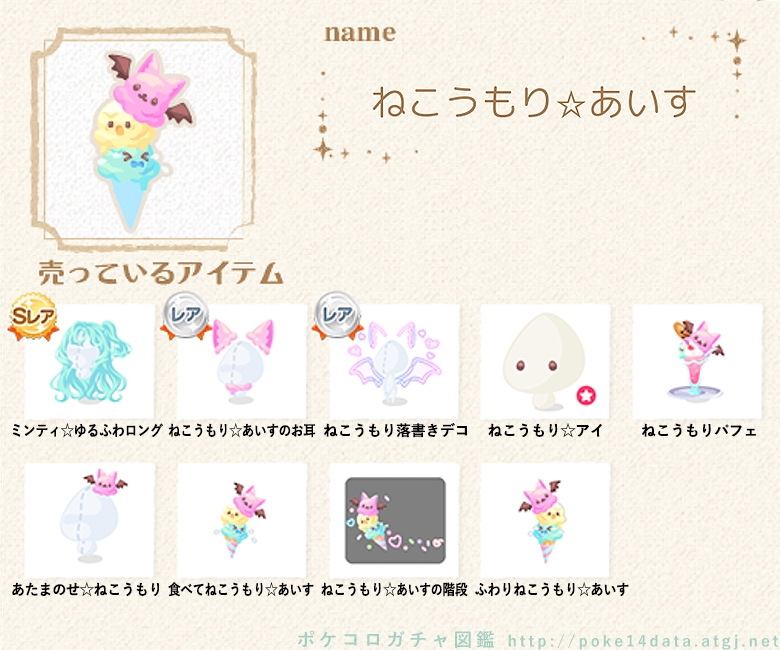
Task: Select the gray ice cream stairs background item
Action: coord(394,520)
